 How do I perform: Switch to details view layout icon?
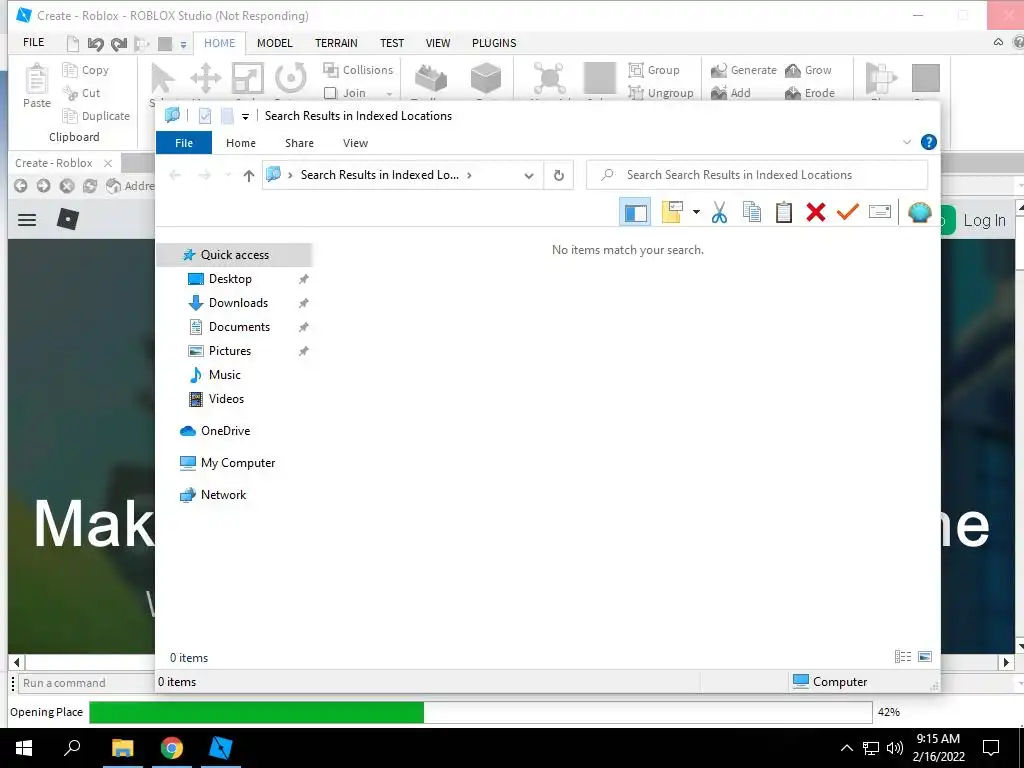[x=903, y=657]
